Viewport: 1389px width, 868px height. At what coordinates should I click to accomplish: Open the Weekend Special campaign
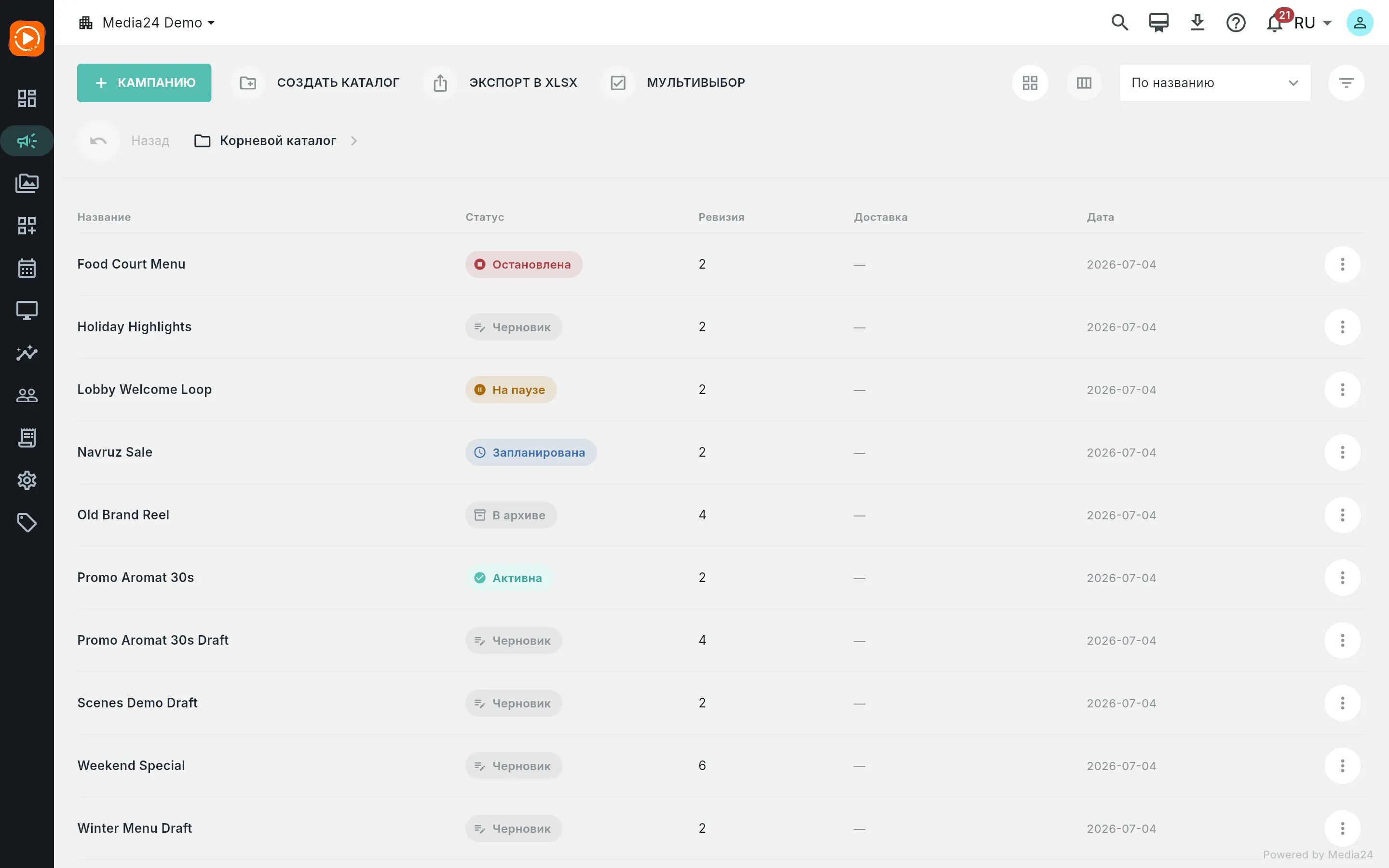[132, 766]
